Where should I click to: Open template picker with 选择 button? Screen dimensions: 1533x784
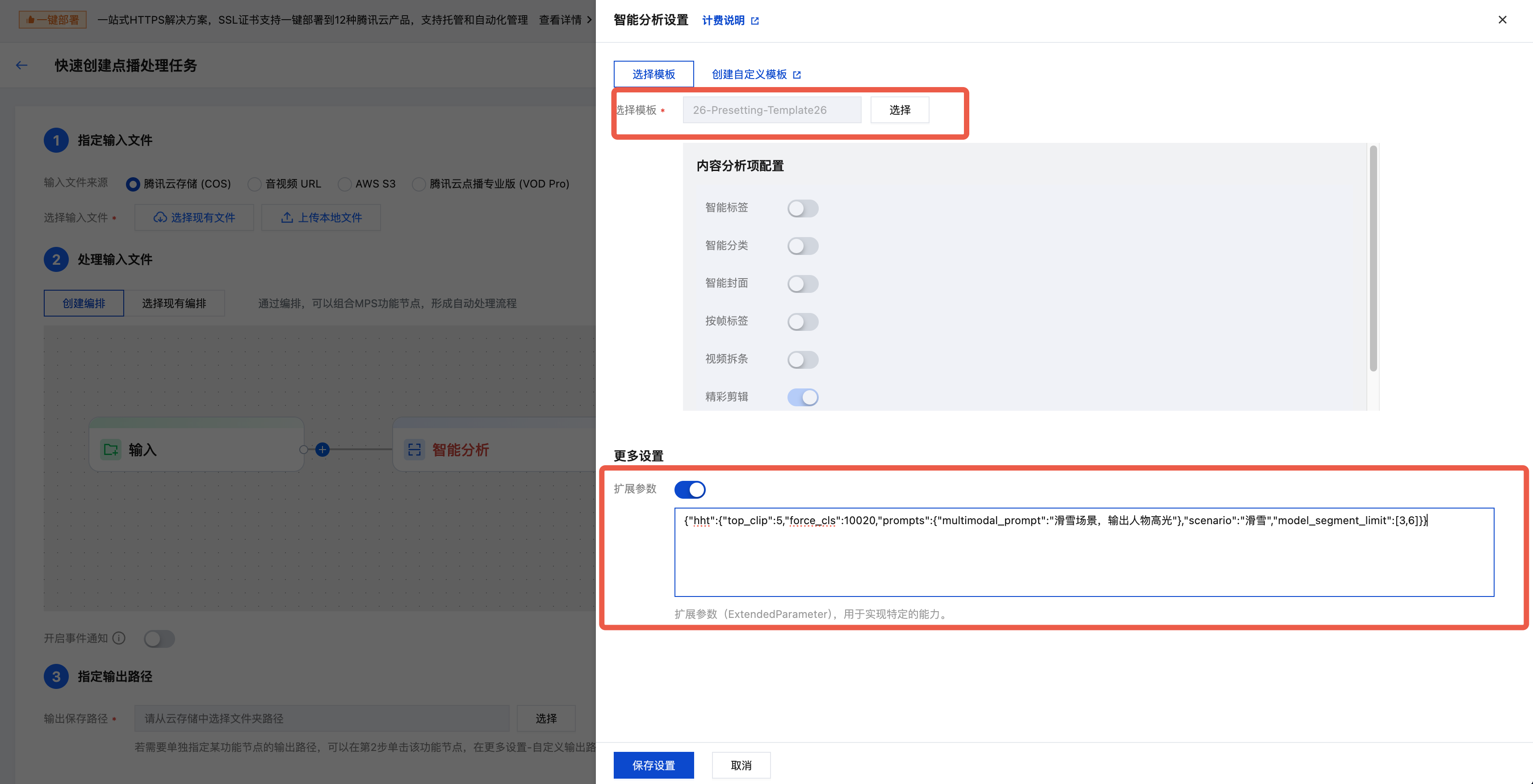tap(899, 110)
